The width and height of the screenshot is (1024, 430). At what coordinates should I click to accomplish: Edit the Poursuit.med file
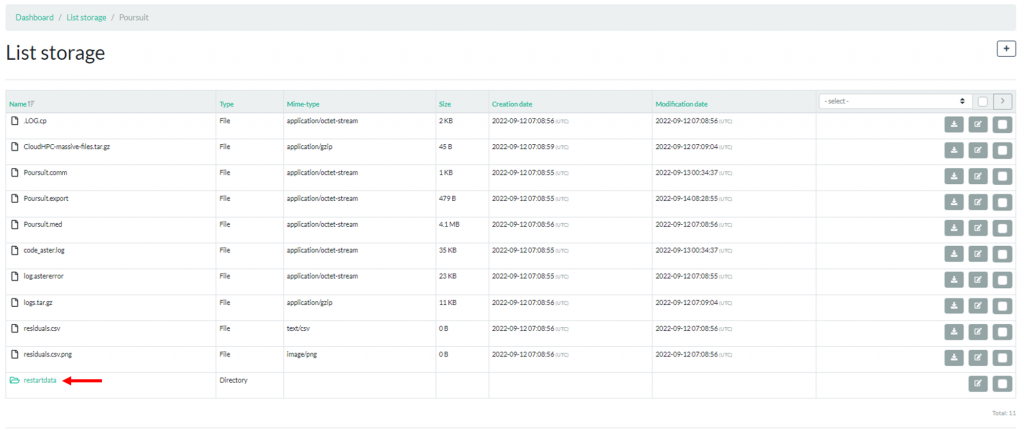pyautogui.click(x=978, y=228)
